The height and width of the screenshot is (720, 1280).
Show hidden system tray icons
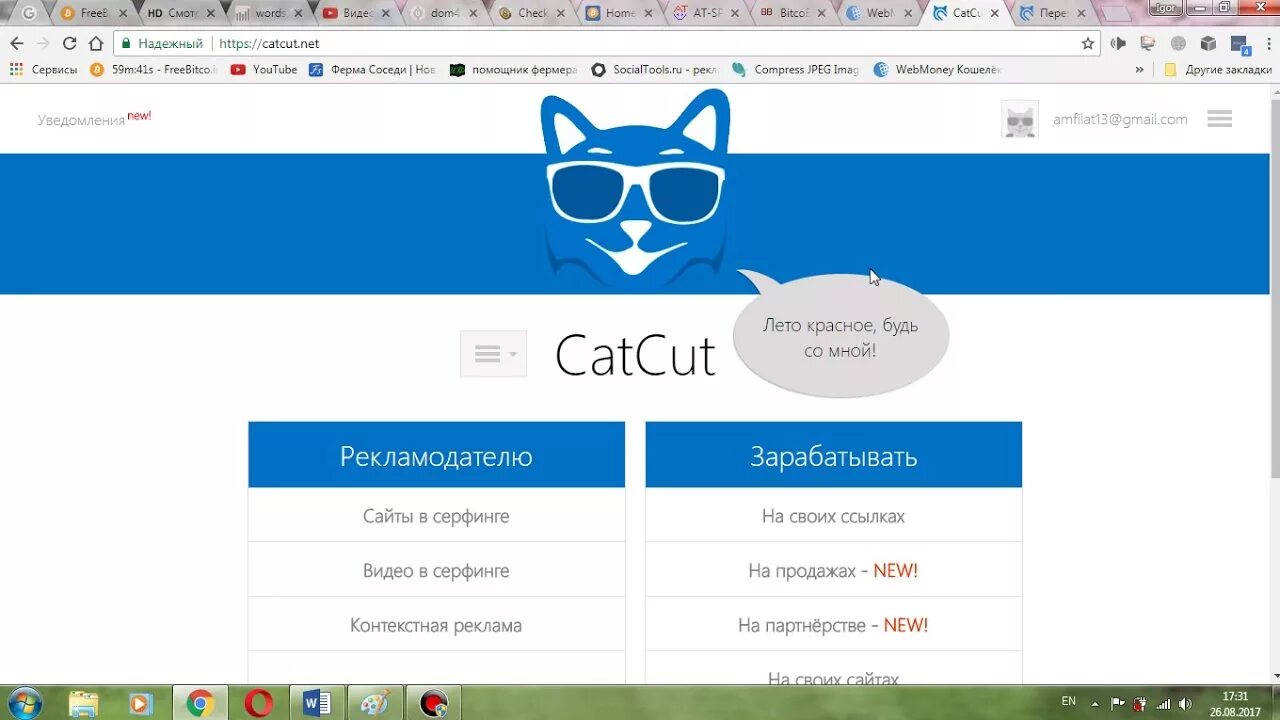[1095, 703]
